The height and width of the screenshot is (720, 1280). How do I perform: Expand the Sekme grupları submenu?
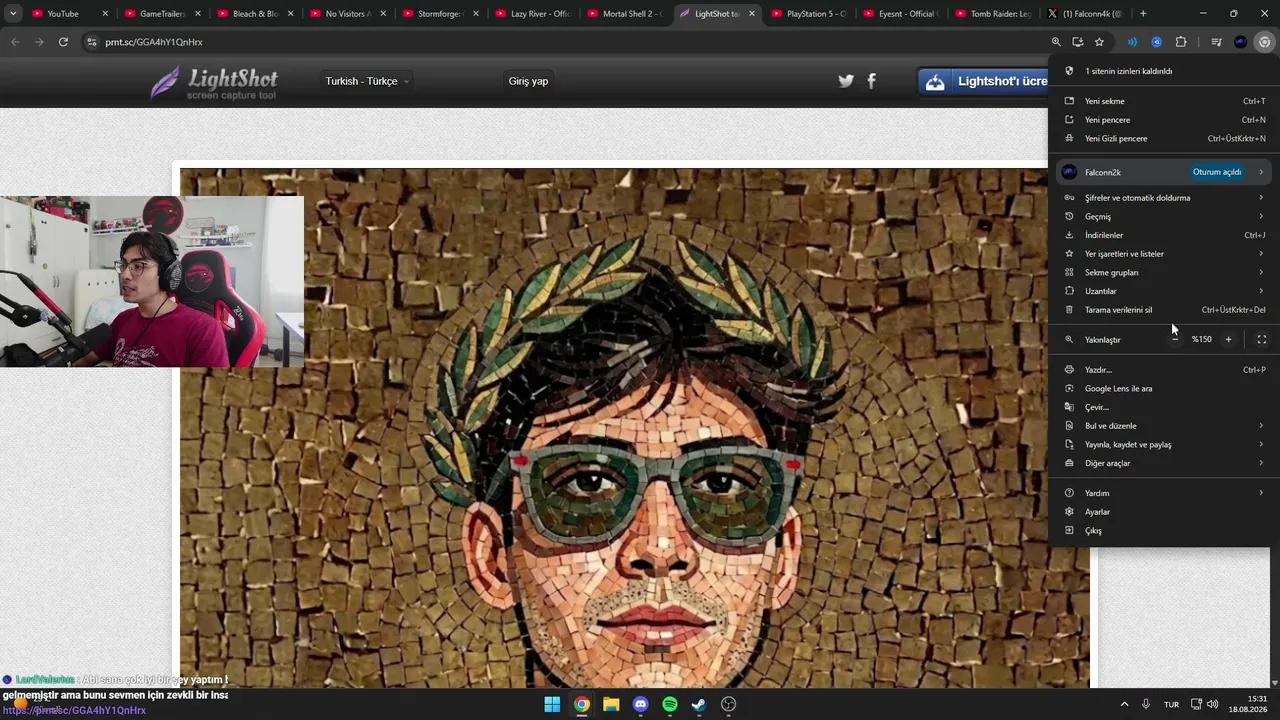[x=1164, y=272]
